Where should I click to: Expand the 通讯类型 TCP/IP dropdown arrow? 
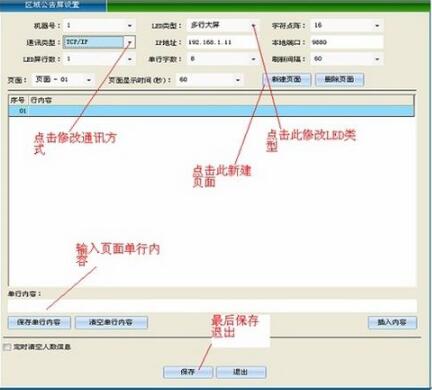coord(130,42)
